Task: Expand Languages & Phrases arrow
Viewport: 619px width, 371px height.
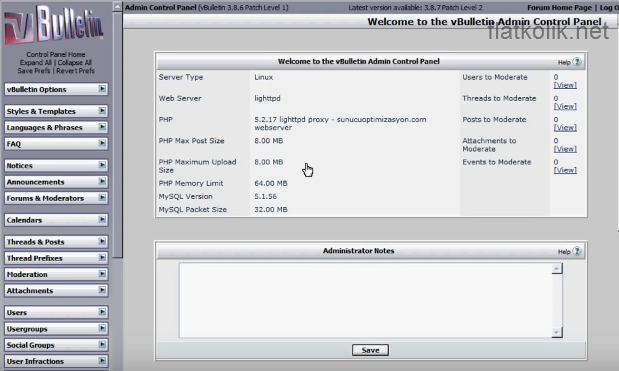Action: click(x=102, y=127)
